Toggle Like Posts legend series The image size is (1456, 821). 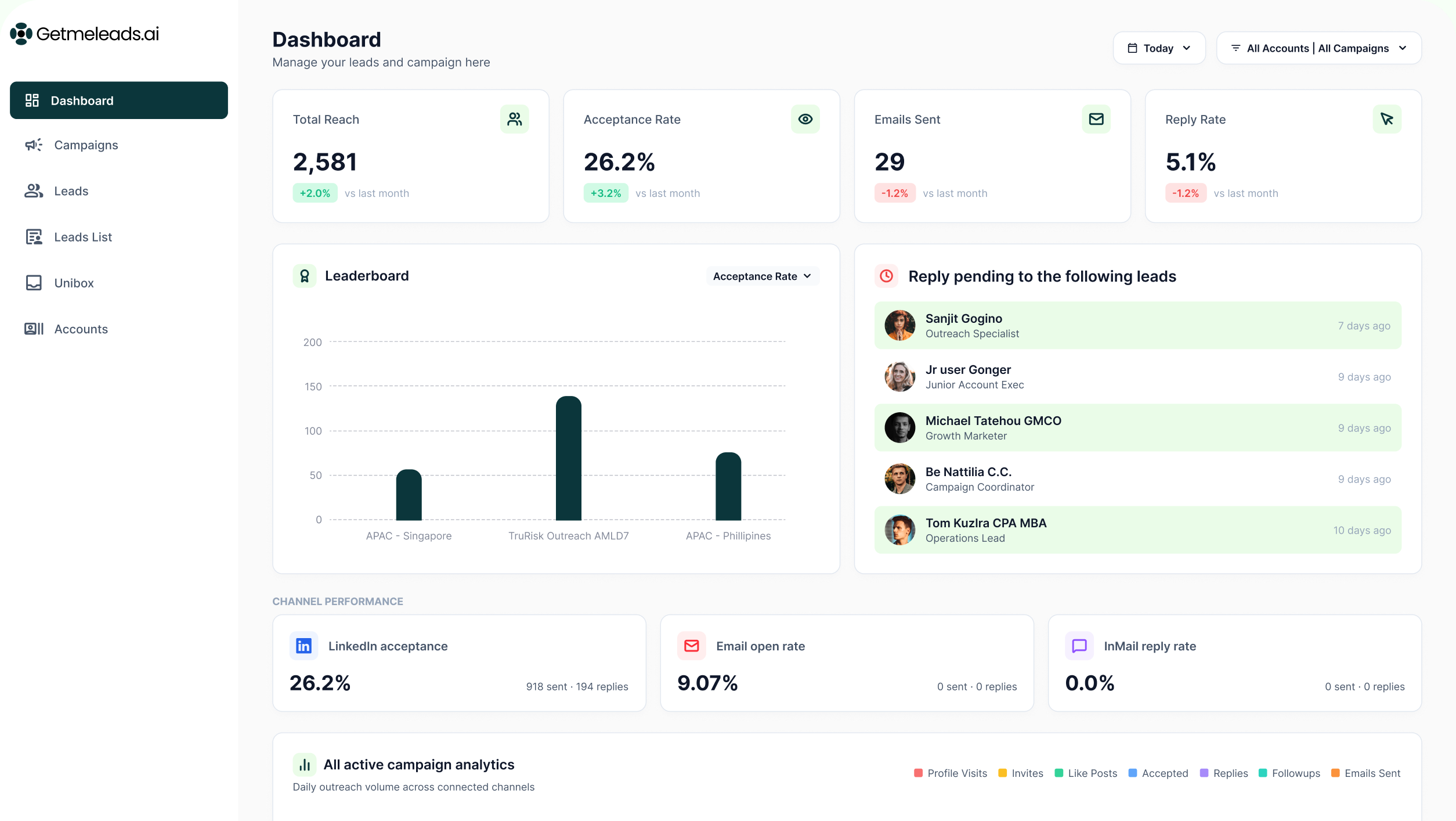(x=1086, y=773)
